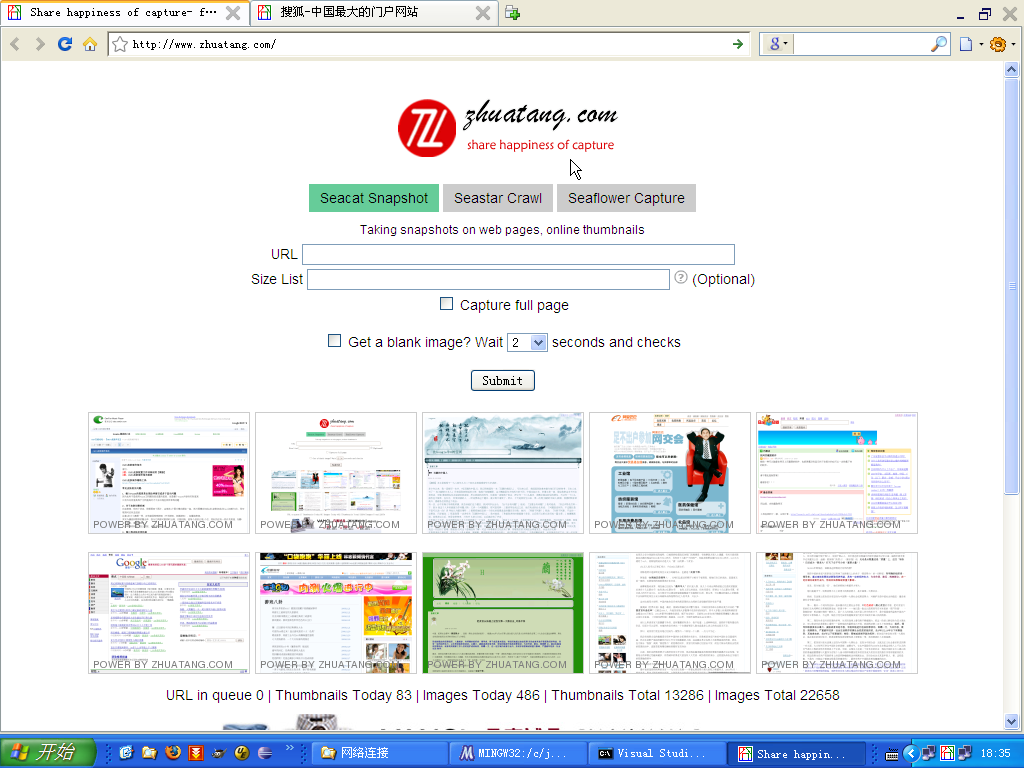1024x768 pixels.
Task: Click the page scrollbar up arrow
Action: [x=1011, y=69]
